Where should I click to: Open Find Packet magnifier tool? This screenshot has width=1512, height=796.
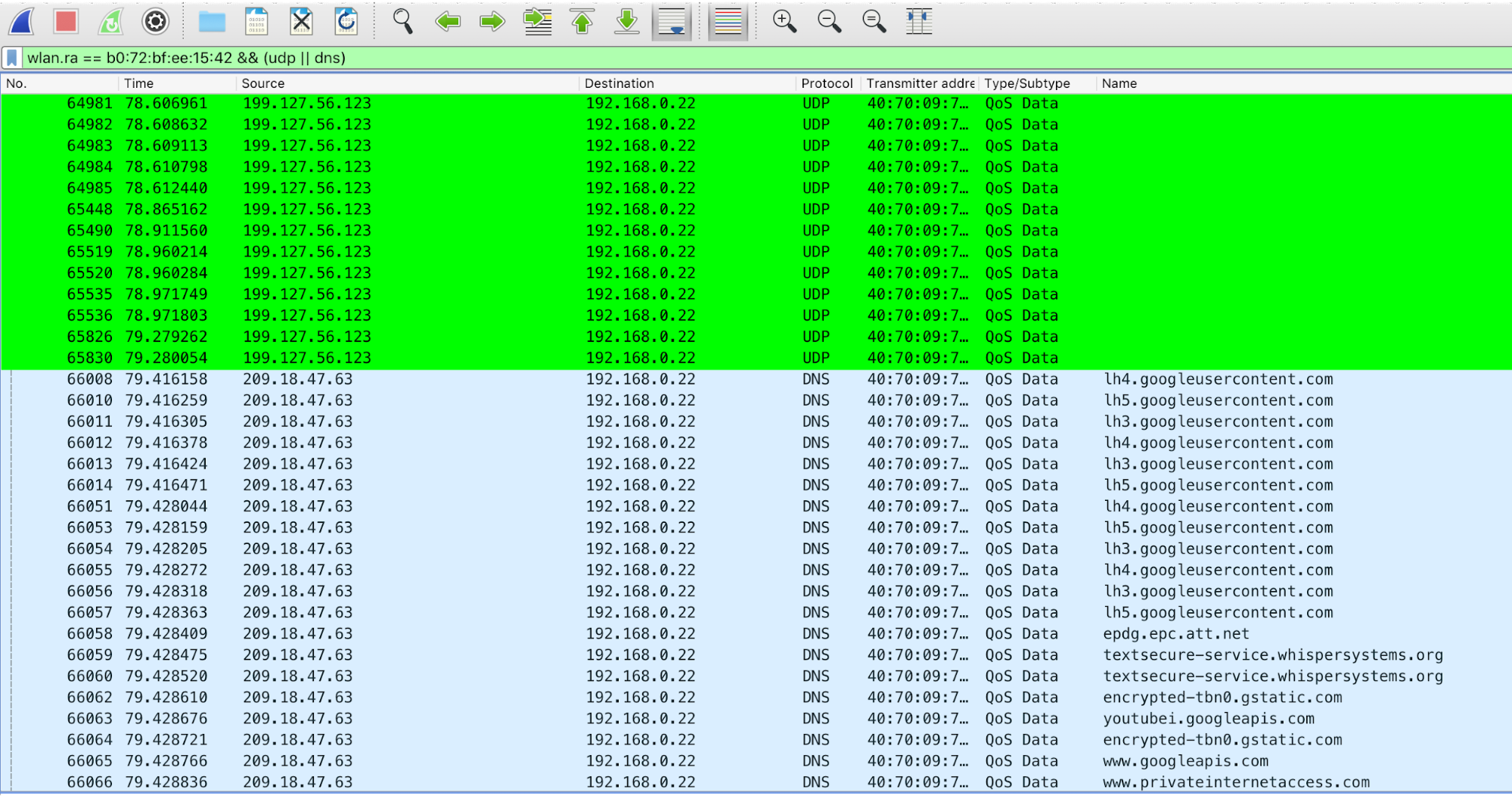(x=402, y=22)
